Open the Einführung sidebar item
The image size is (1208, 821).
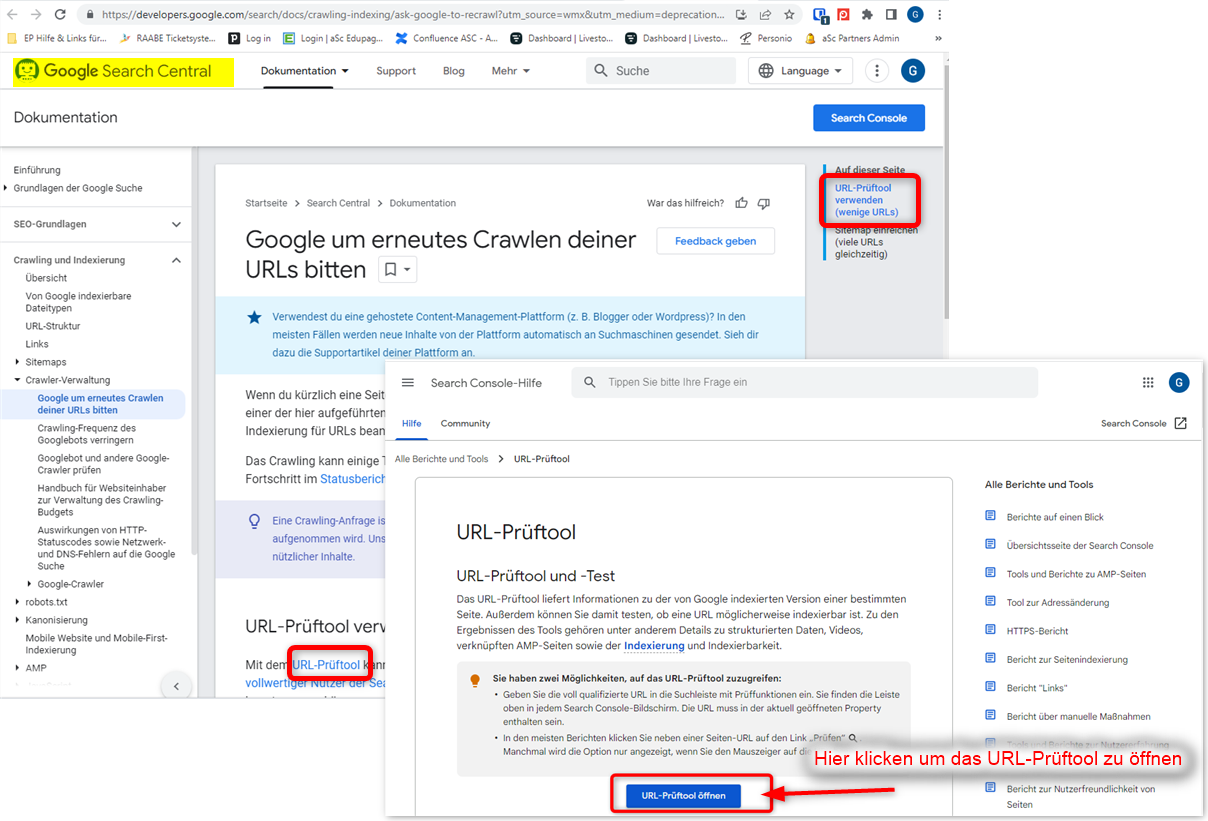[37, 170]
